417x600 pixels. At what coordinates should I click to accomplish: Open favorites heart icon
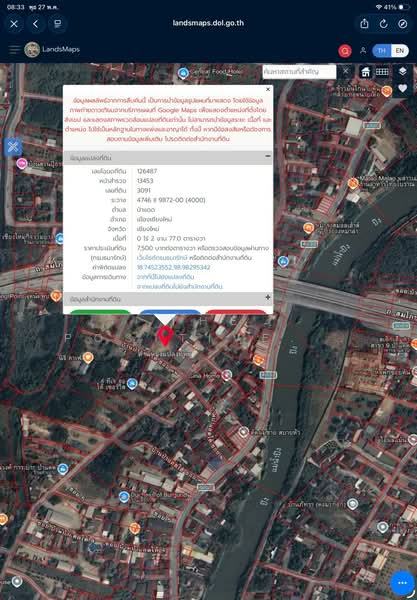[x=402, y=88]
